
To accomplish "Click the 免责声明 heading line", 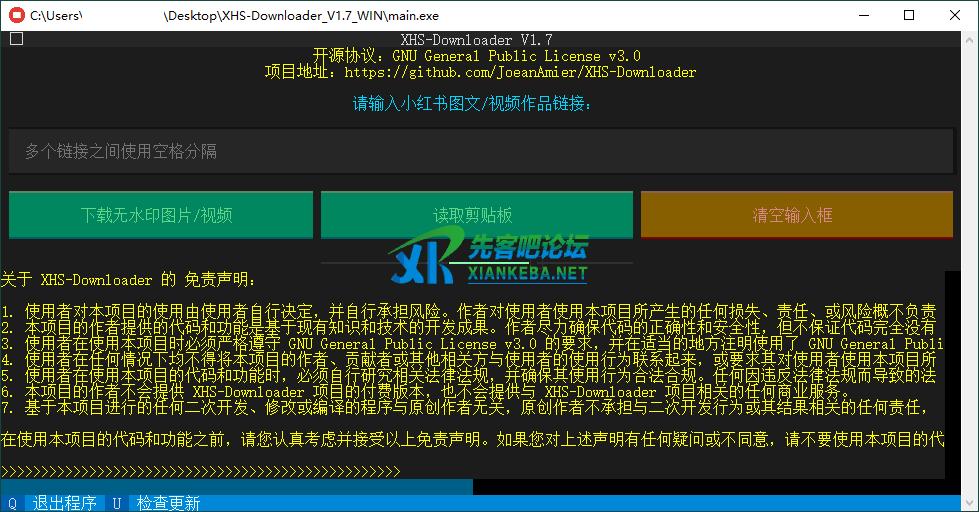I will pos(128,279).
